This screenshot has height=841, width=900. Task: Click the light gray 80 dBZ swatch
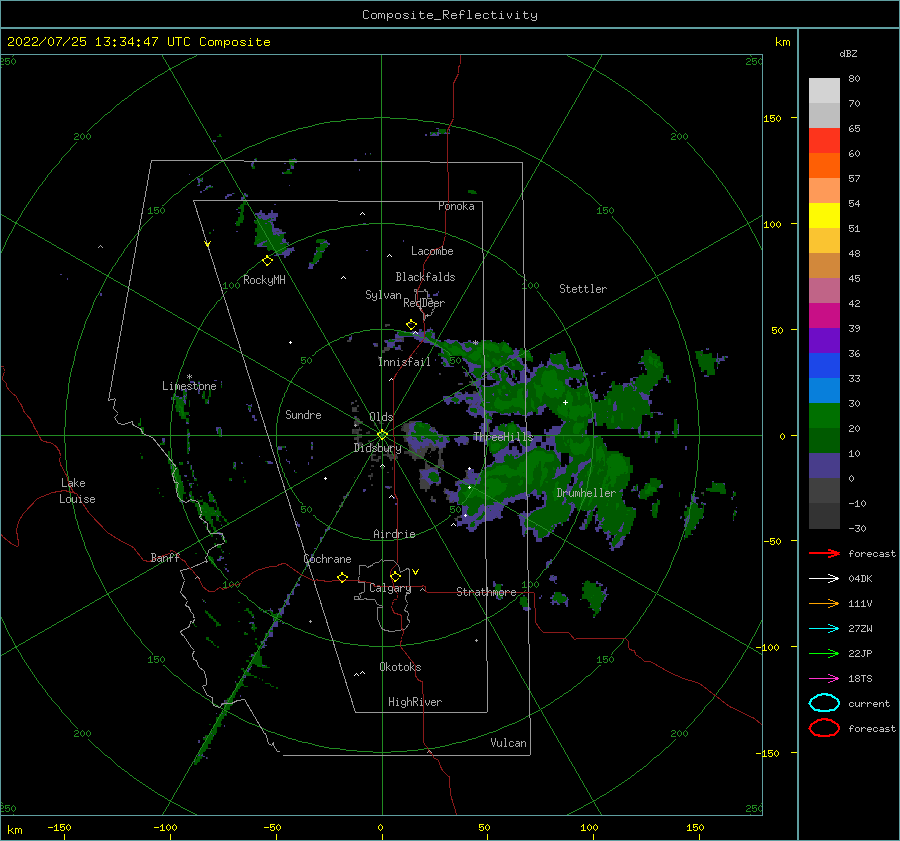point(824,90)
